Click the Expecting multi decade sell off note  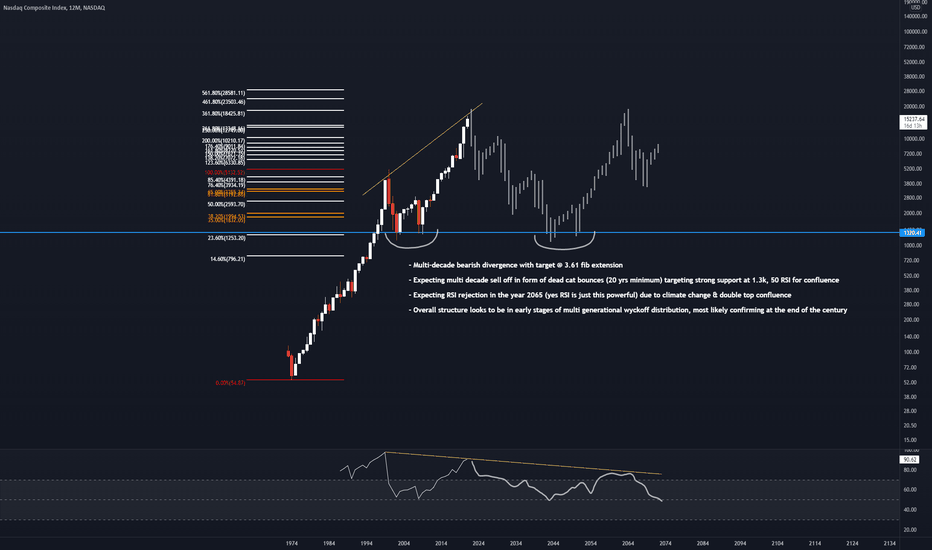[x=624, y=280]
